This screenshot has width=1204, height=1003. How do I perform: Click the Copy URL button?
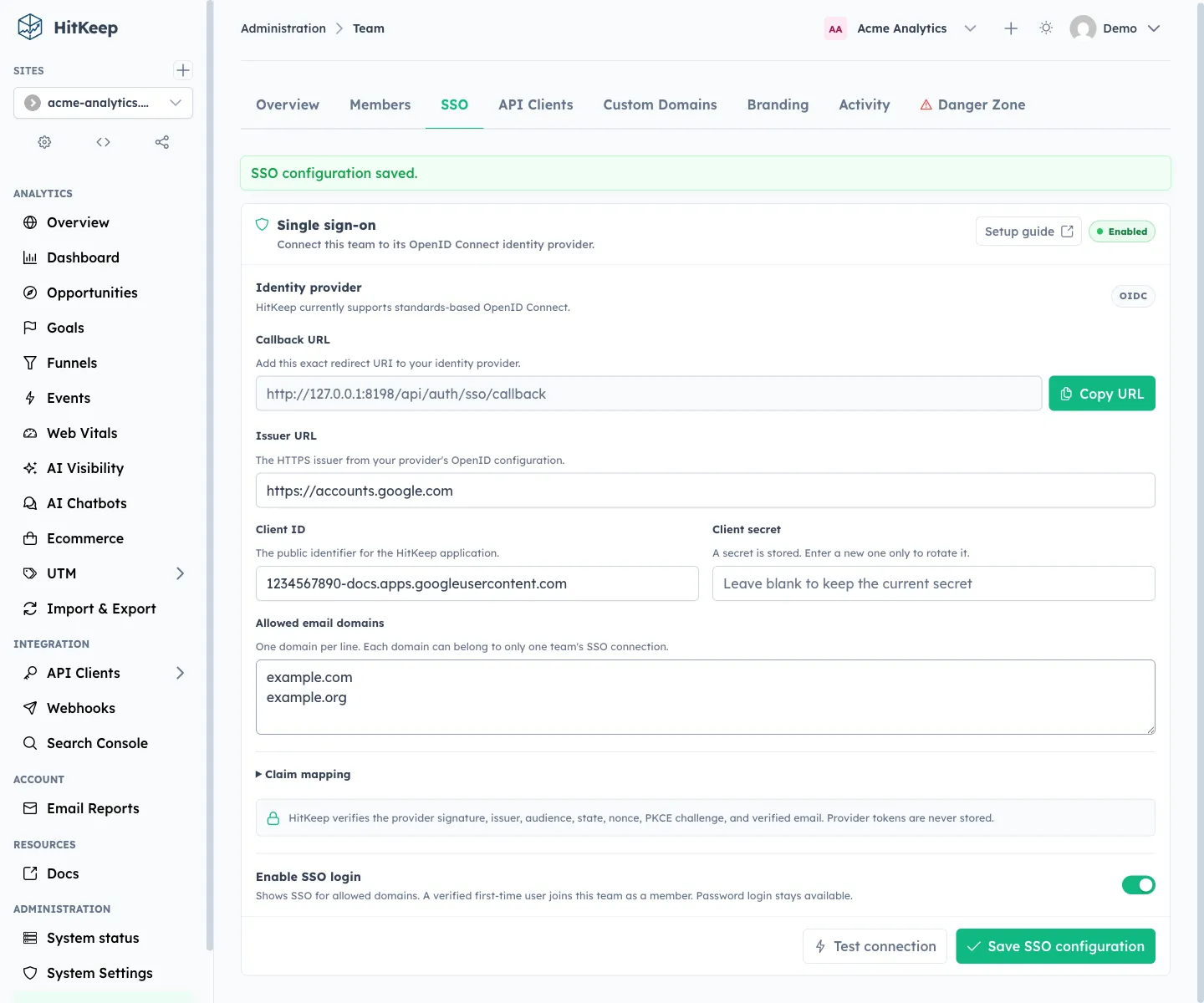(x=1102, y=394)
